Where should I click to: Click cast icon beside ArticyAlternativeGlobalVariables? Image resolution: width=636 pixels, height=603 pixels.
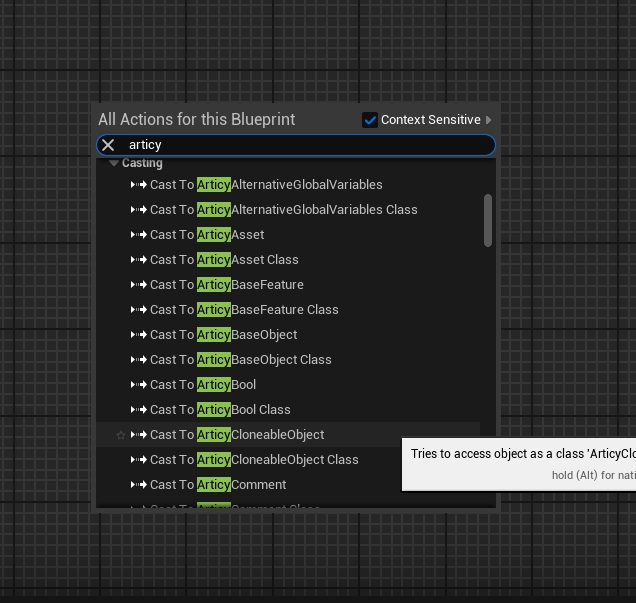pos(139,185)
